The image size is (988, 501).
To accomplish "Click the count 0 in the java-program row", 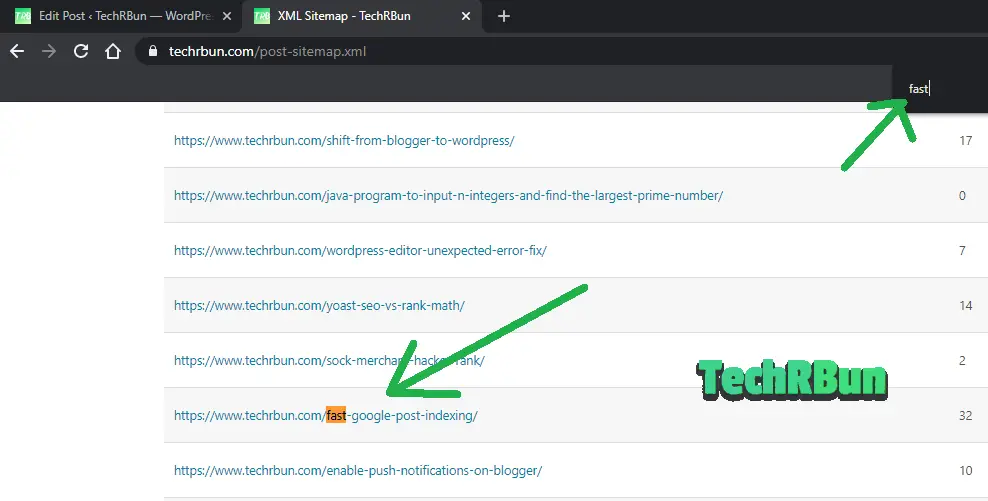I will pyautogui.click(x=962, y=195).
